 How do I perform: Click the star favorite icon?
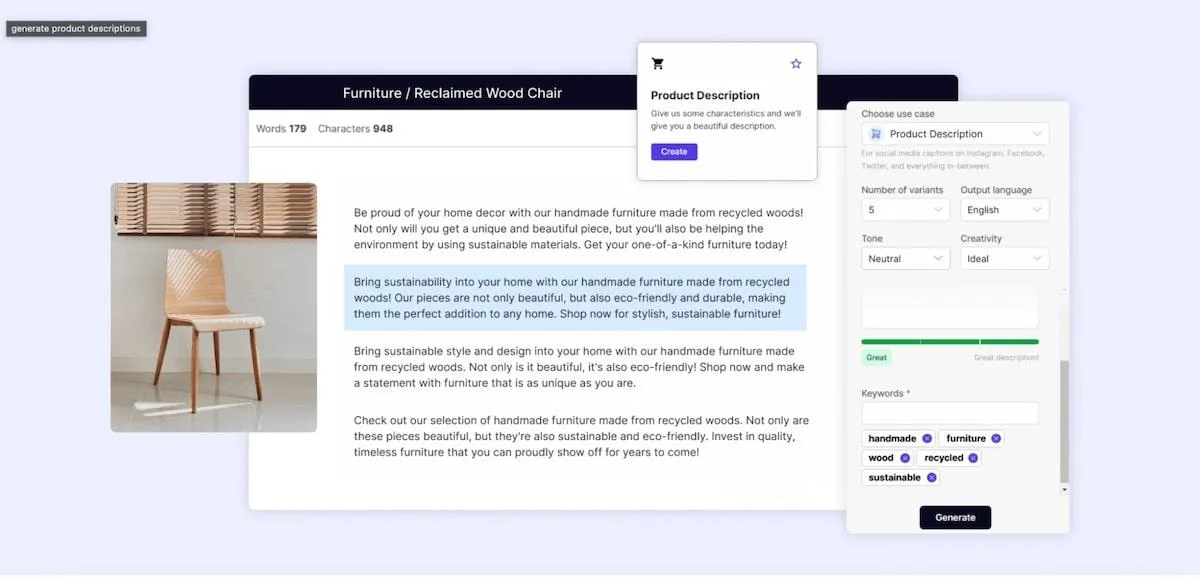796,64
